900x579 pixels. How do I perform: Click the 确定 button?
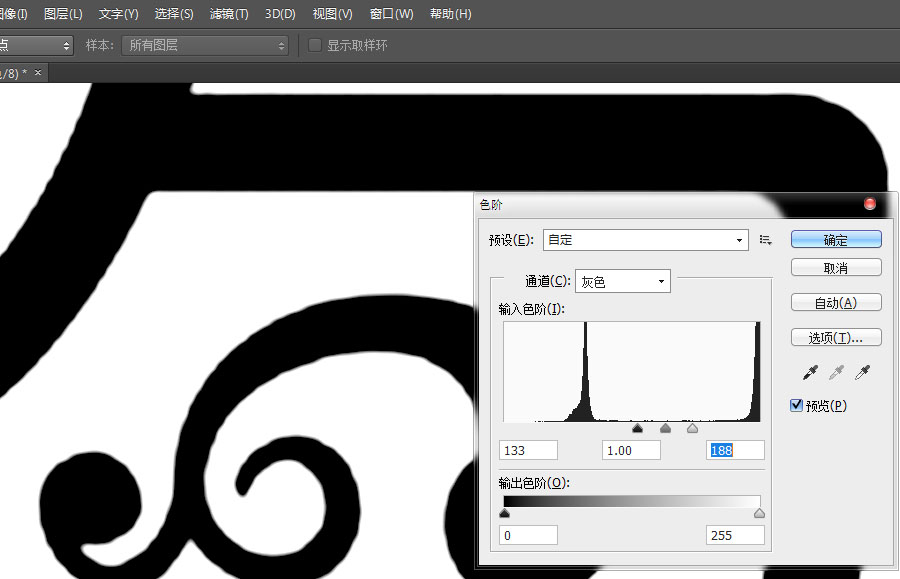pyautogui.click(x=836, y=240)
